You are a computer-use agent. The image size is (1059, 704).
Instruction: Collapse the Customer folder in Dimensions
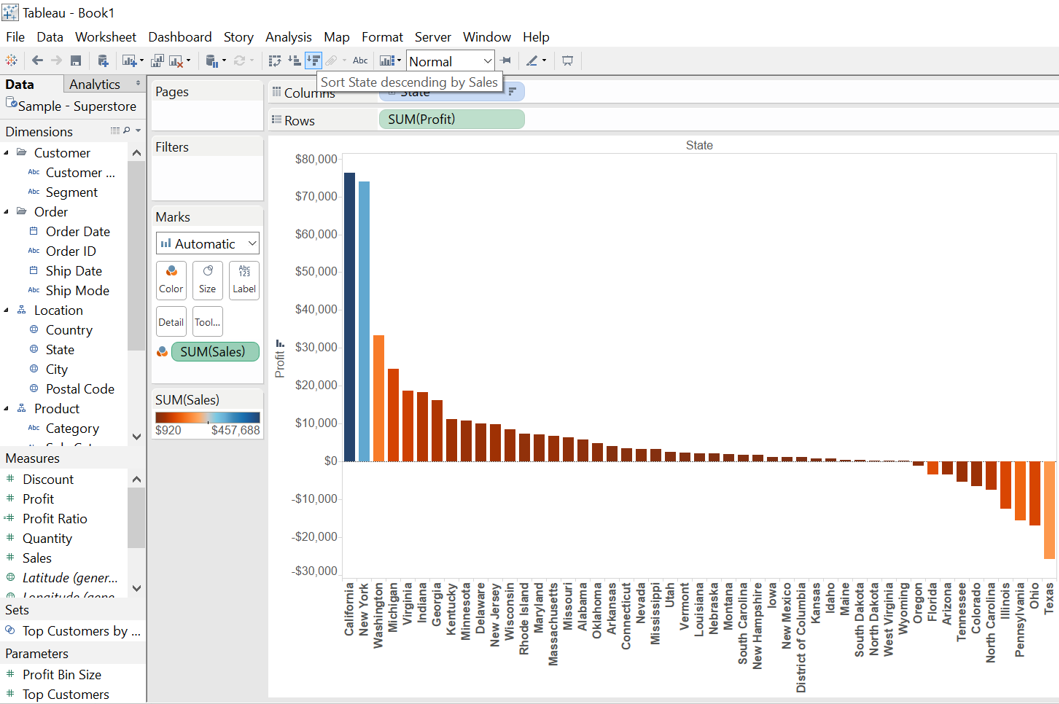pyautogui.click(x=7, y=153)
